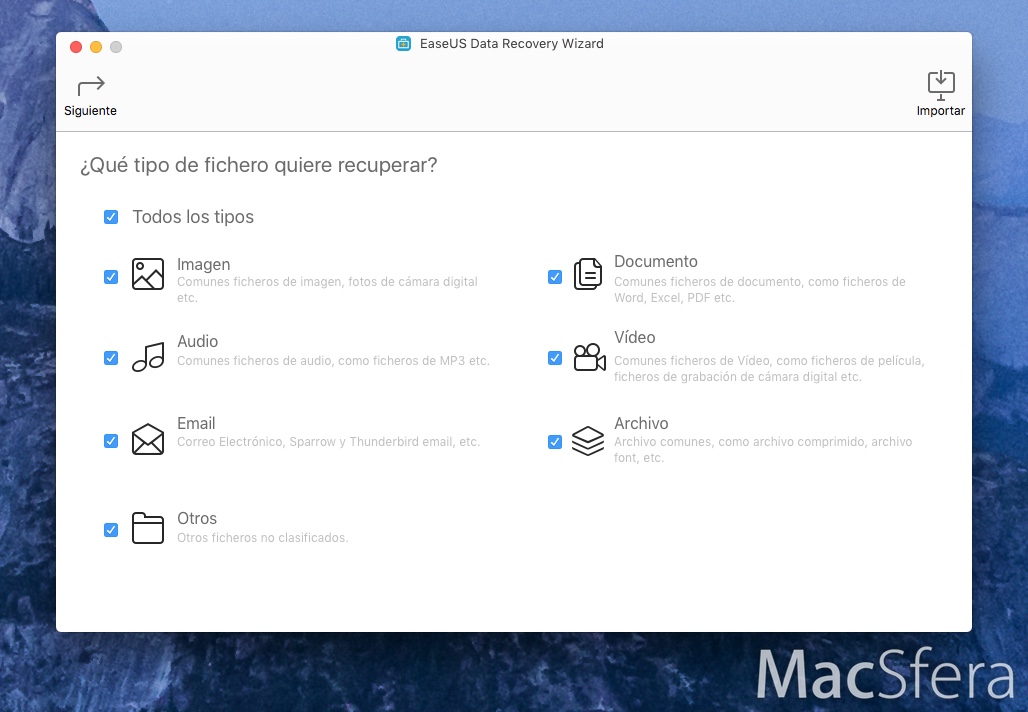This screenshot has width=1028, height=712.
Task: Click the Email description mentioning Sparrow y Thunderbird
Action: [x=328, y=442]
